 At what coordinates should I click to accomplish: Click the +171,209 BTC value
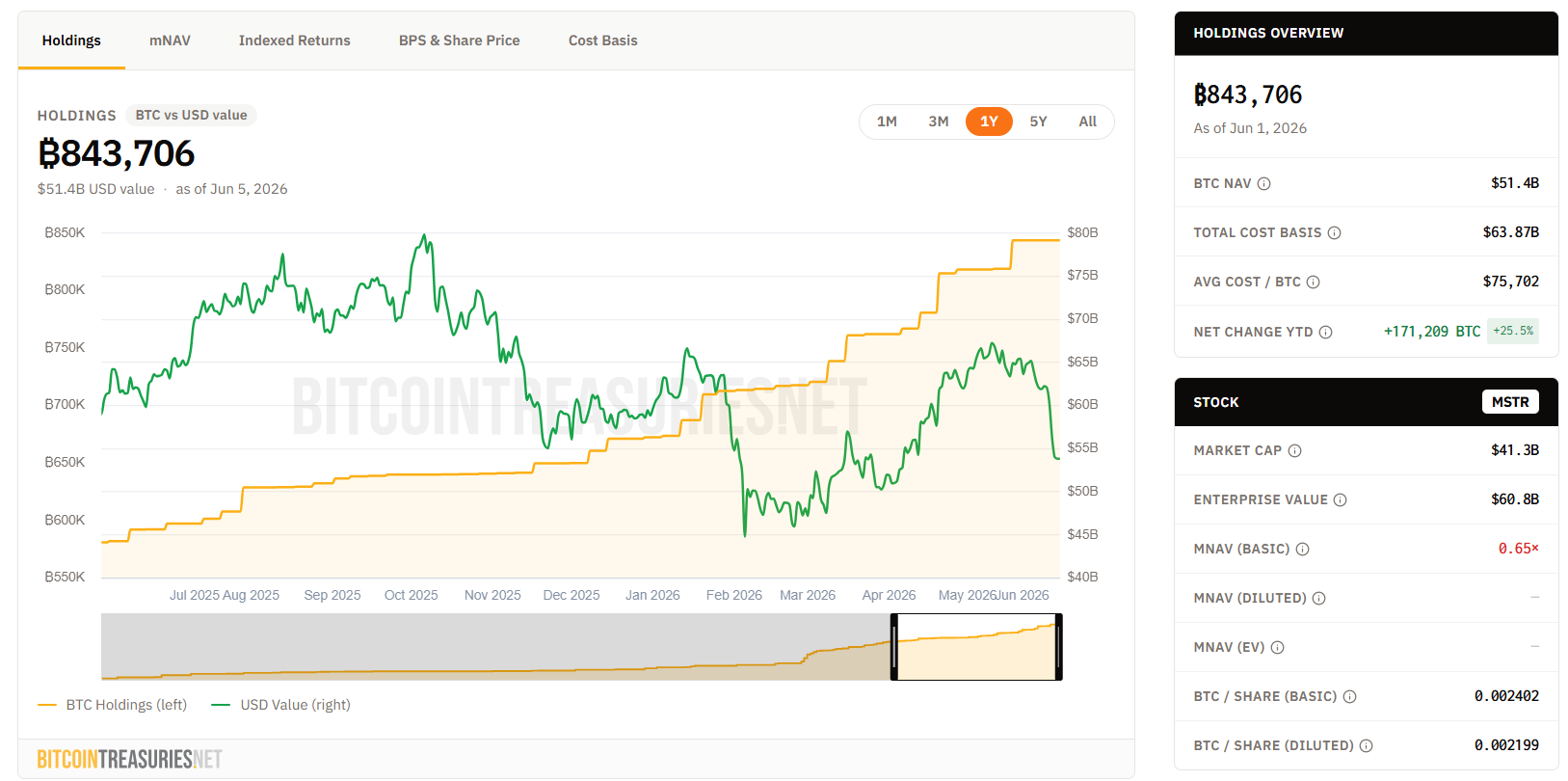click(1432, 332)
